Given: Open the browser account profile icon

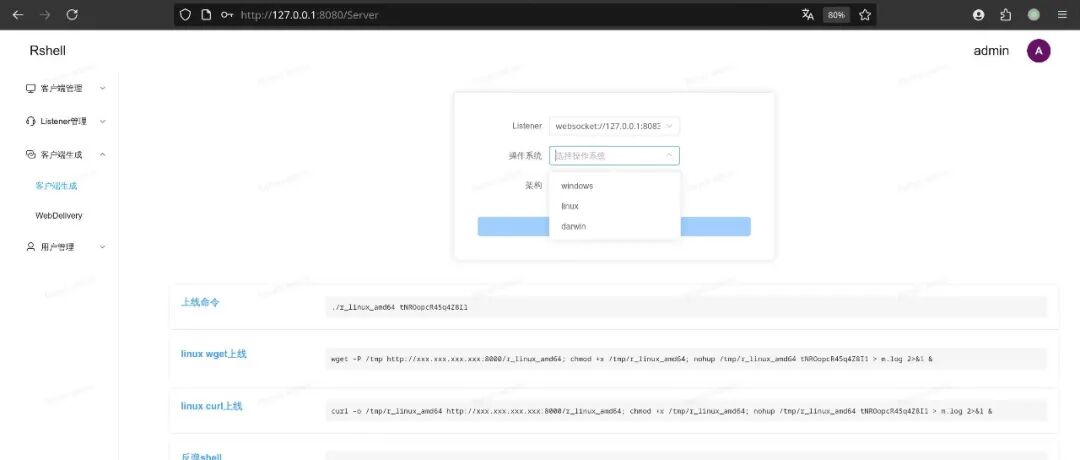Looking at the screenshot, I should [x=978, y=14].
